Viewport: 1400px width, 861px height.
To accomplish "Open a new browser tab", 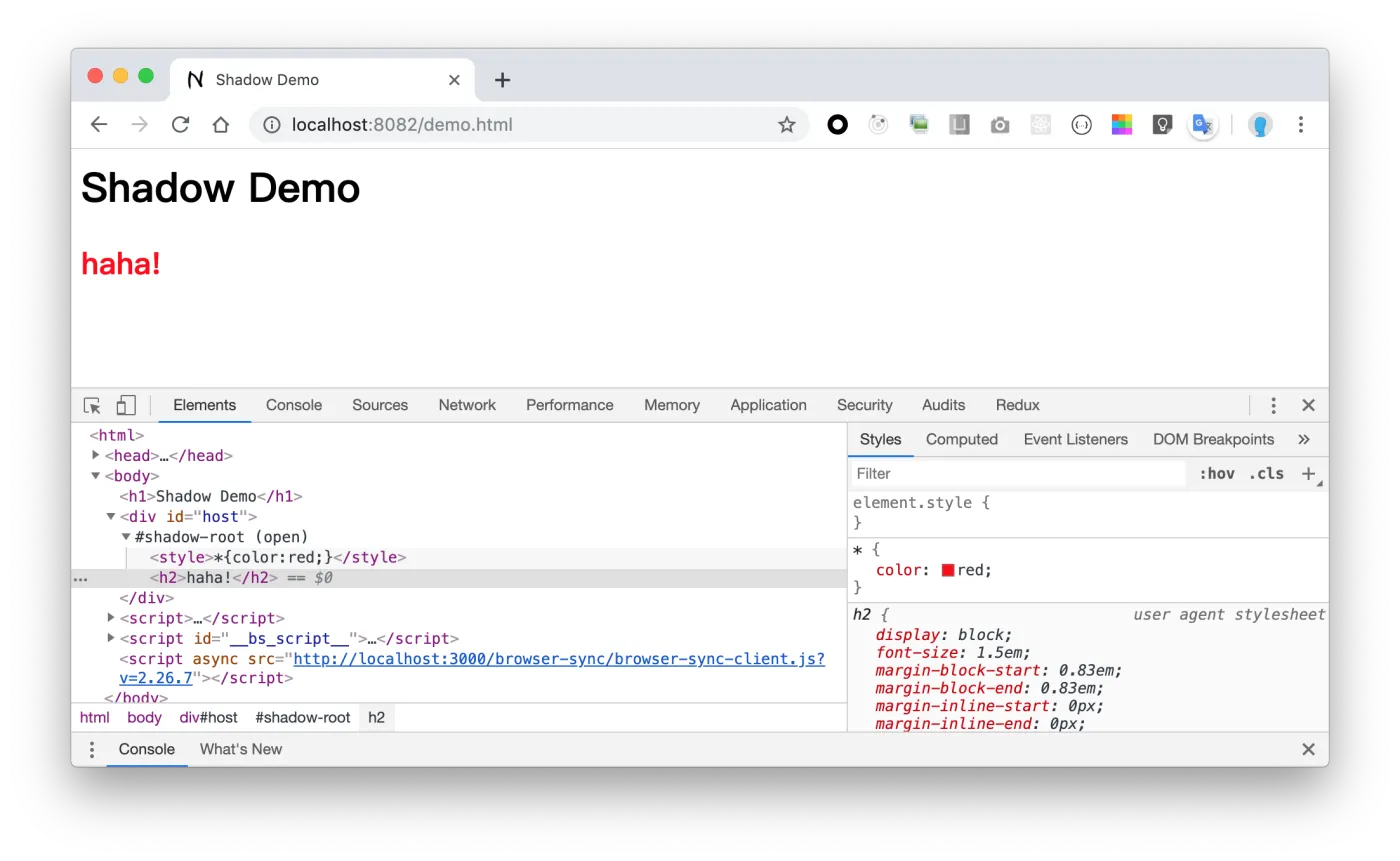I will (503, 80).
